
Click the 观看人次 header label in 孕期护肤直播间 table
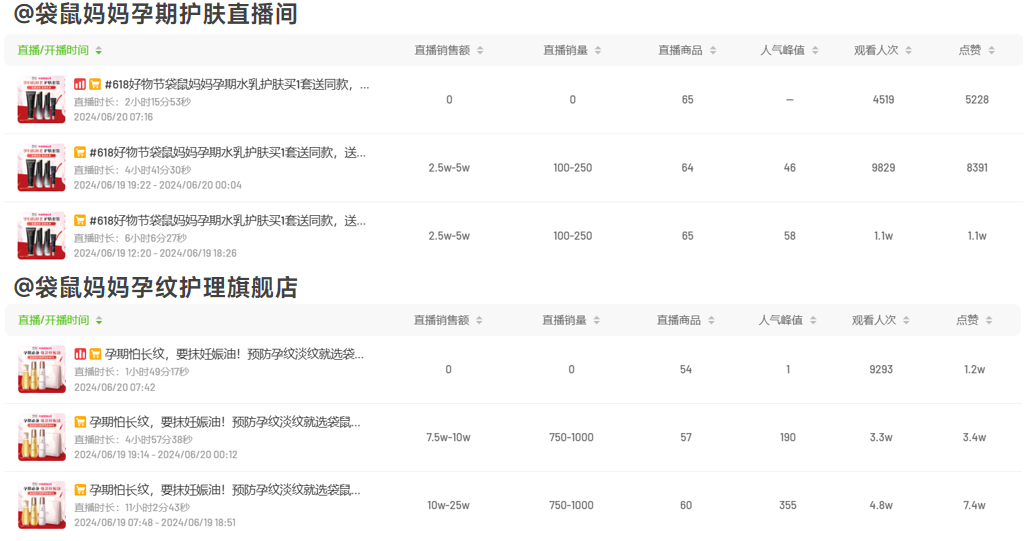(876, 50)
